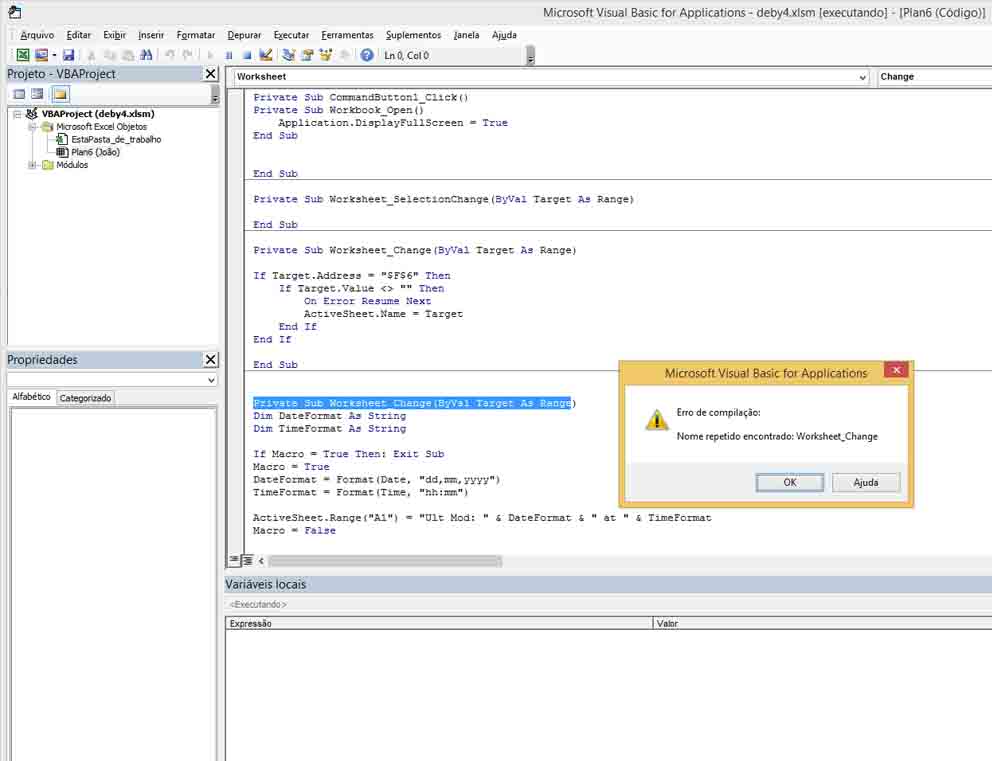Open standard toolbar options overflow arrow

[x=530, y=57]
